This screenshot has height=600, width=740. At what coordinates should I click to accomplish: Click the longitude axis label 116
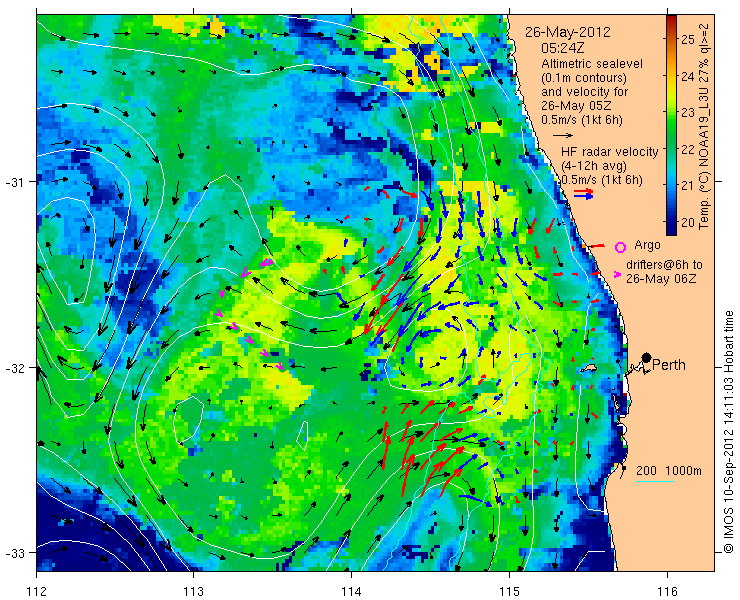click(667, 591)
